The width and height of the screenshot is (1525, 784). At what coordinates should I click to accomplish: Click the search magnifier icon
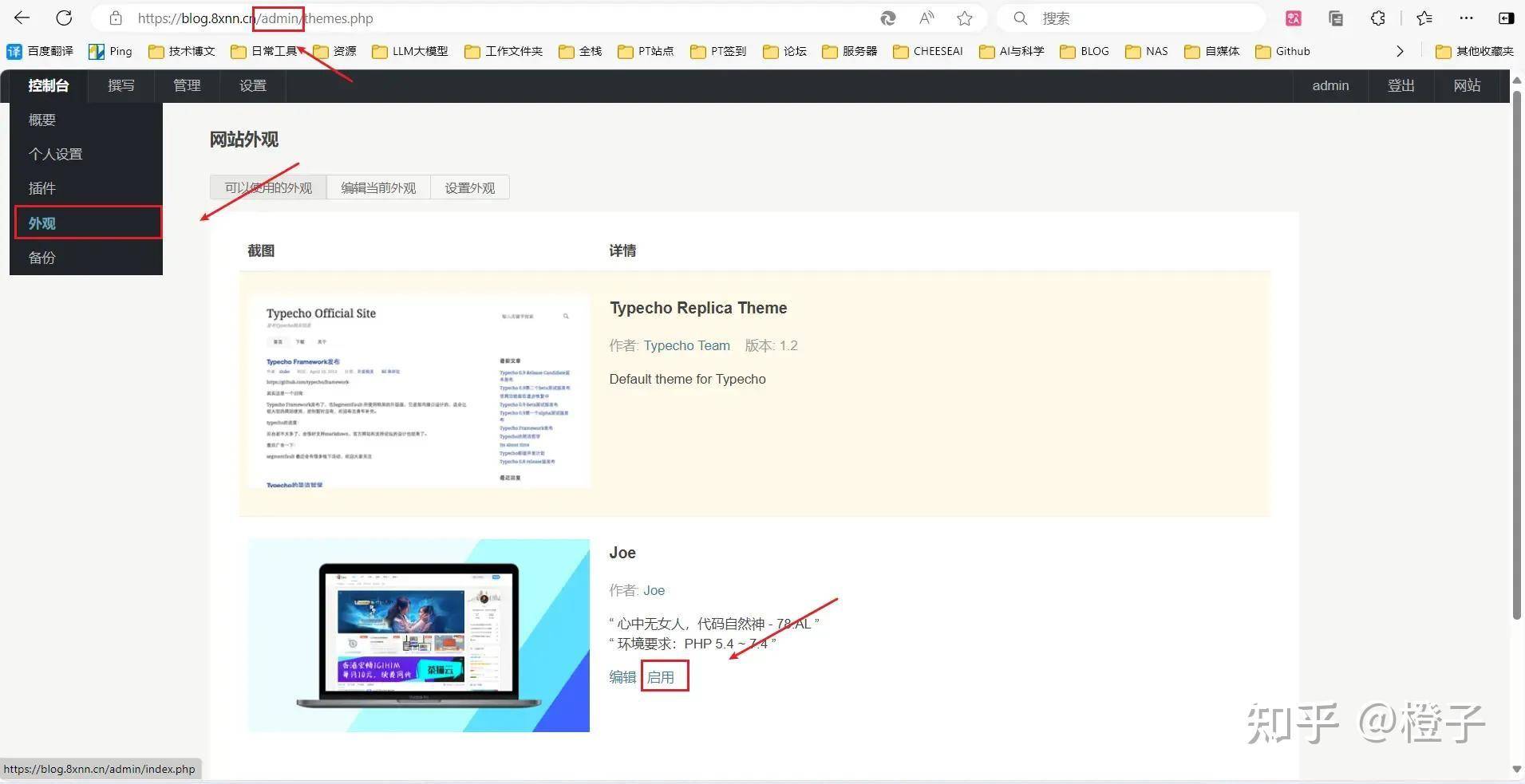click(1020, 18)
